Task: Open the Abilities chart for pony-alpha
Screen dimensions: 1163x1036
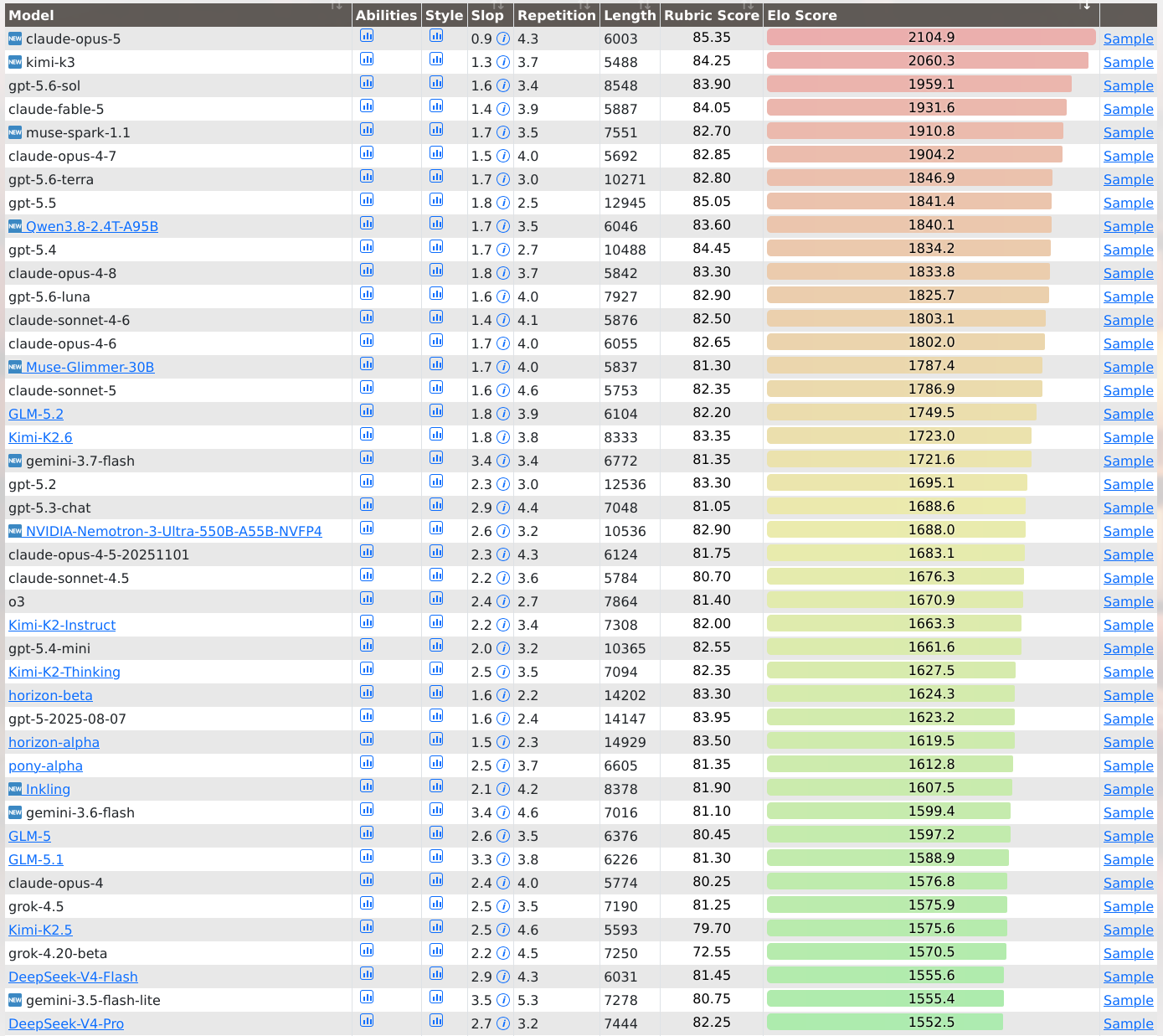Action: (367, 763)
